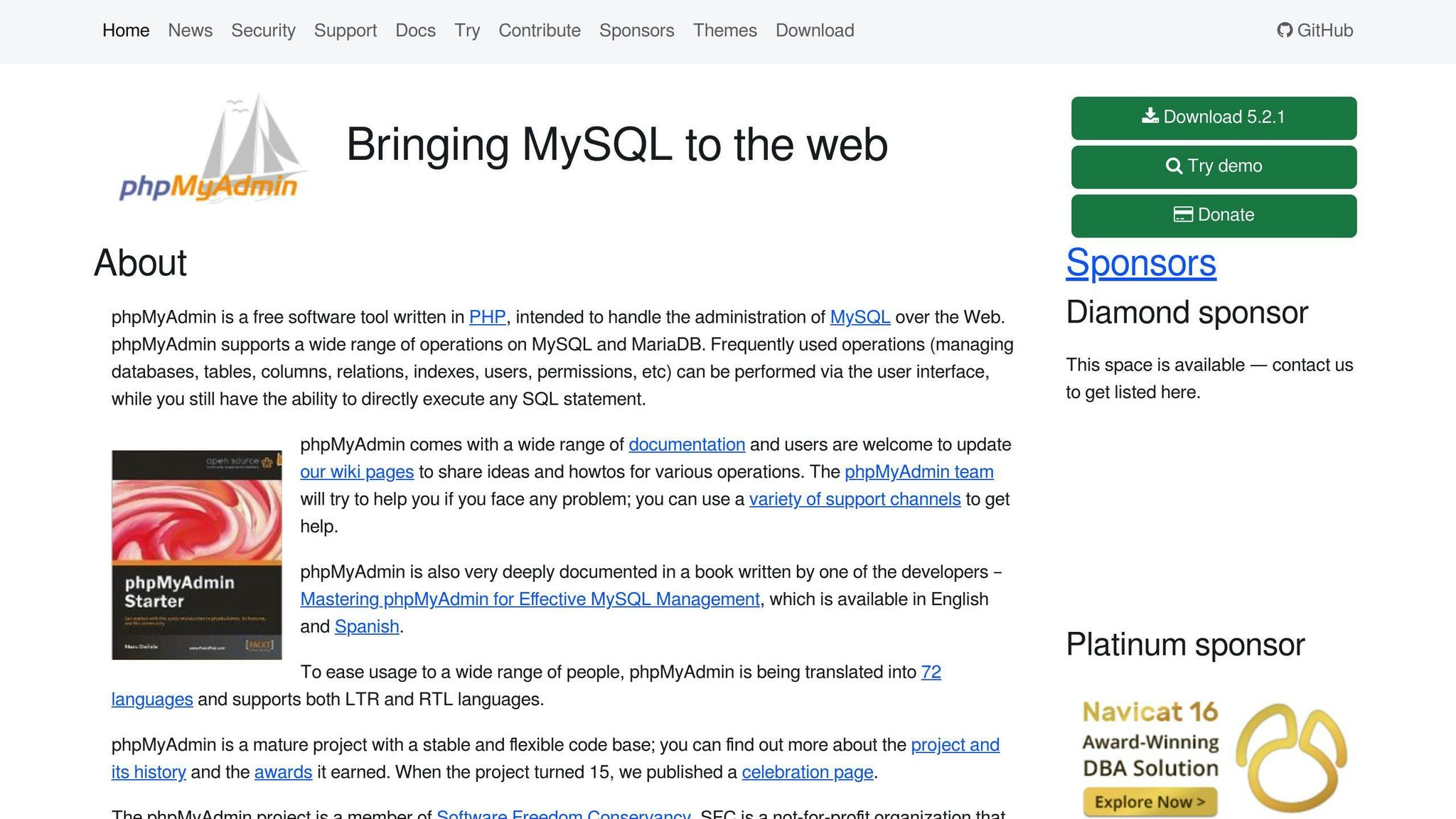
Task: Click the magnifier icon on Try demo
Action: 1174,166
